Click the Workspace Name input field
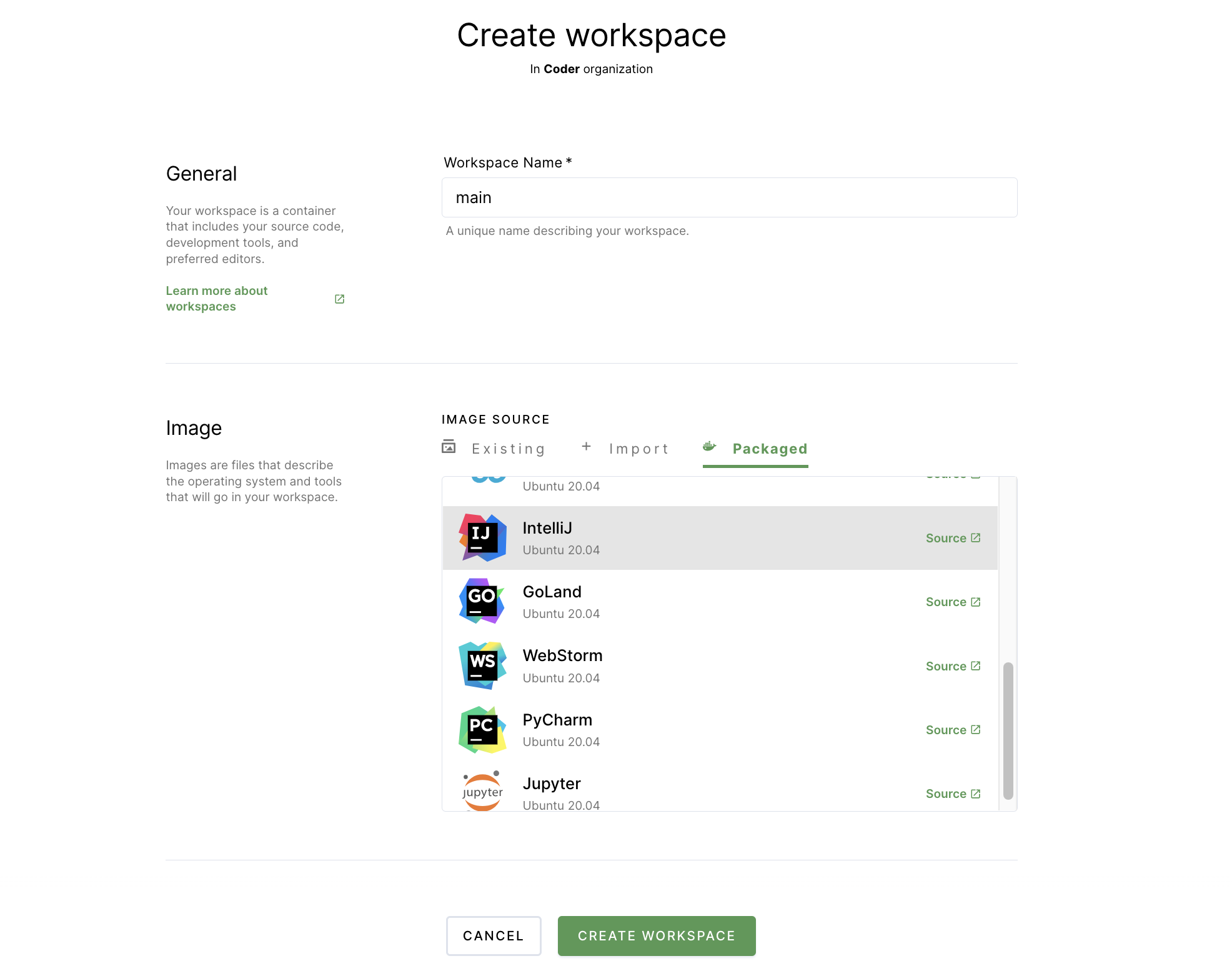Image resolution: width=1232 pixels, height=976 pixels. click(x=729, y=197)
